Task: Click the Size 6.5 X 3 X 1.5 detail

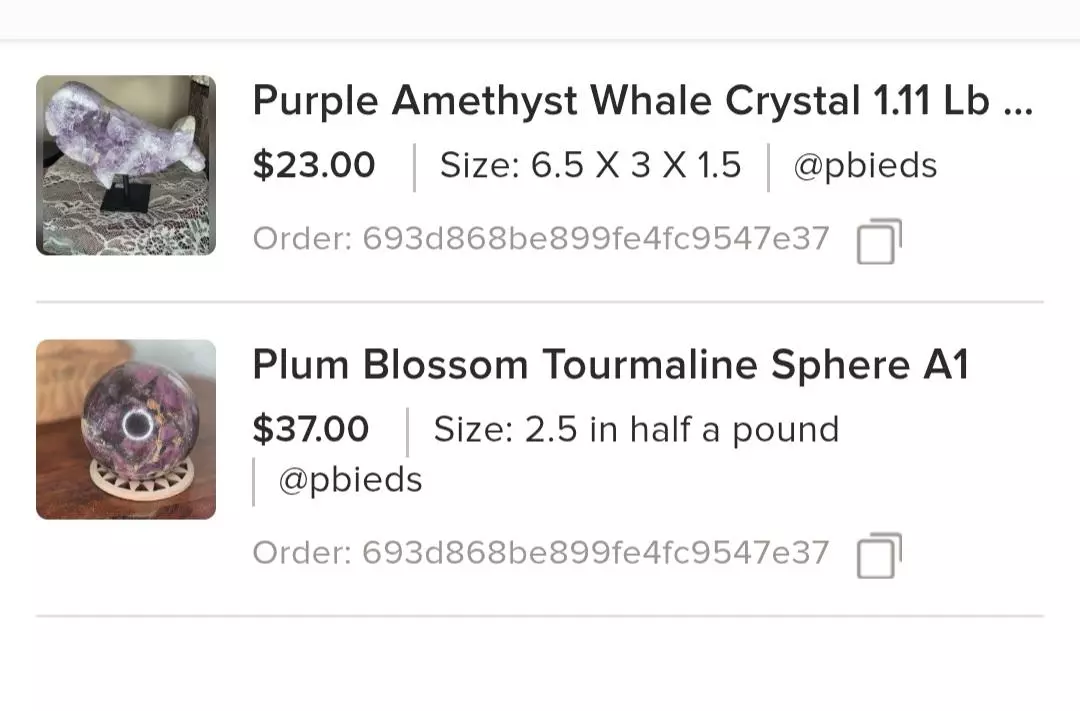Action: [588, 164]
